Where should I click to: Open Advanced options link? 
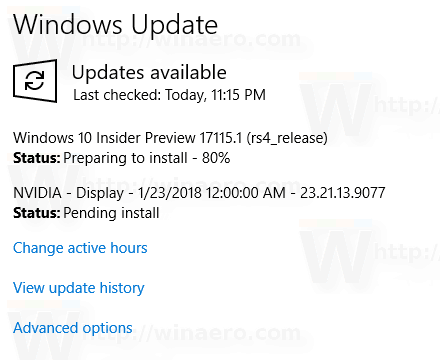click(x=73, y=328)
